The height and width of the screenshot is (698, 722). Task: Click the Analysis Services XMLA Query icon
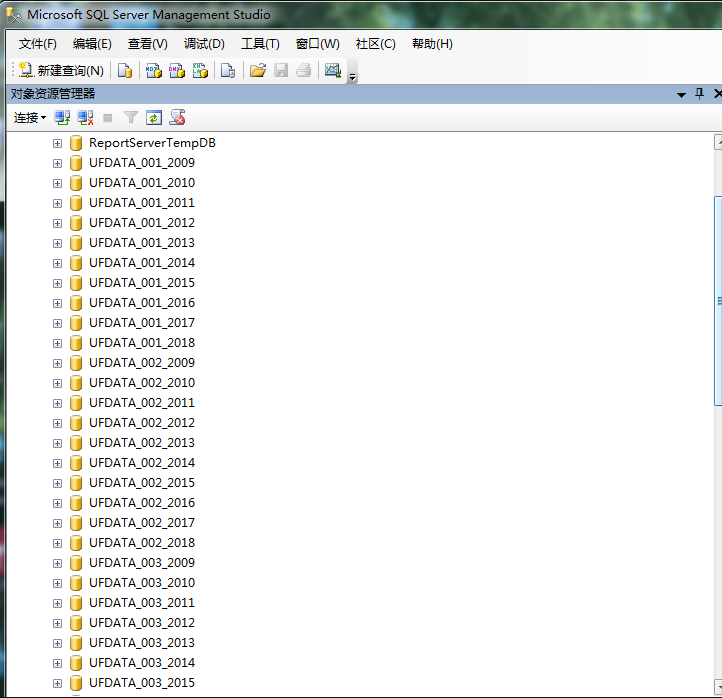coord(200,70)
